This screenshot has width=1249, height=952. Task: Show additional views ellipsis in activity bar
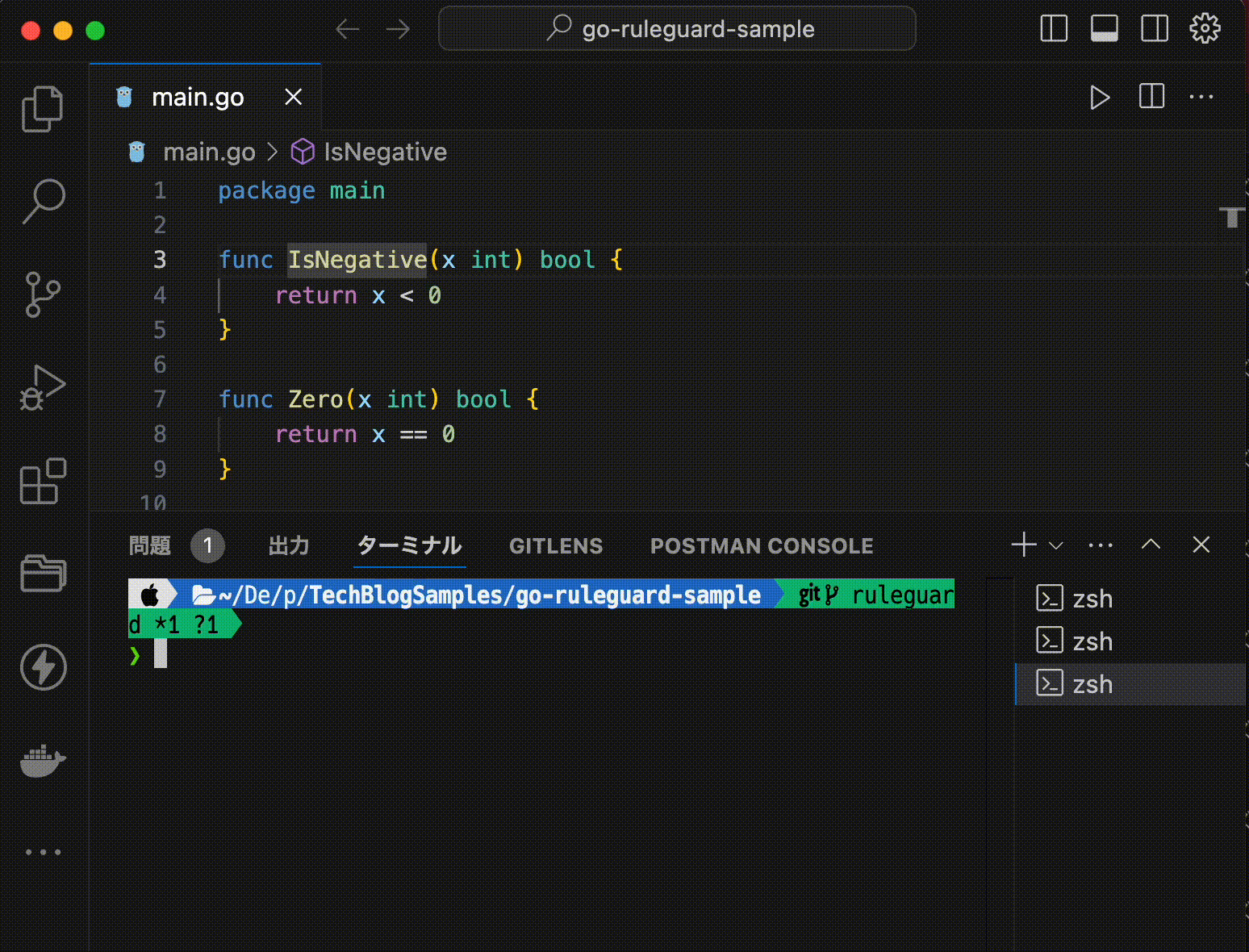coord(43,852)
